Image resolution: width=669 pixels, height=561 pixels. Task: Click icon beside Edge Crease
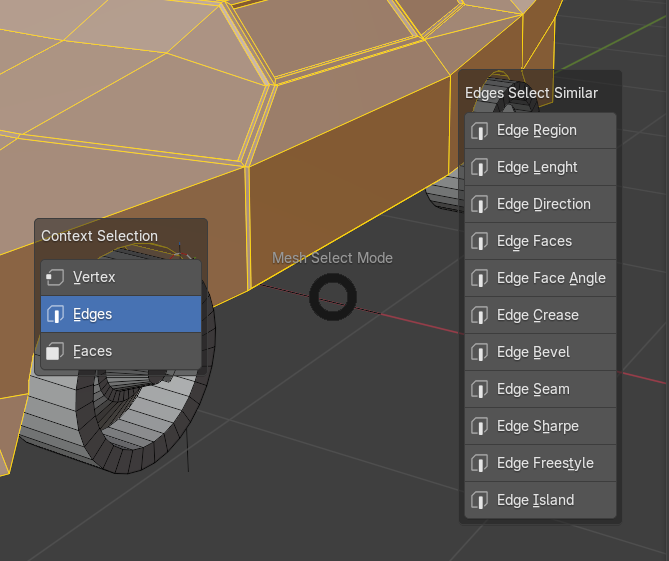[x=479, y=316]
